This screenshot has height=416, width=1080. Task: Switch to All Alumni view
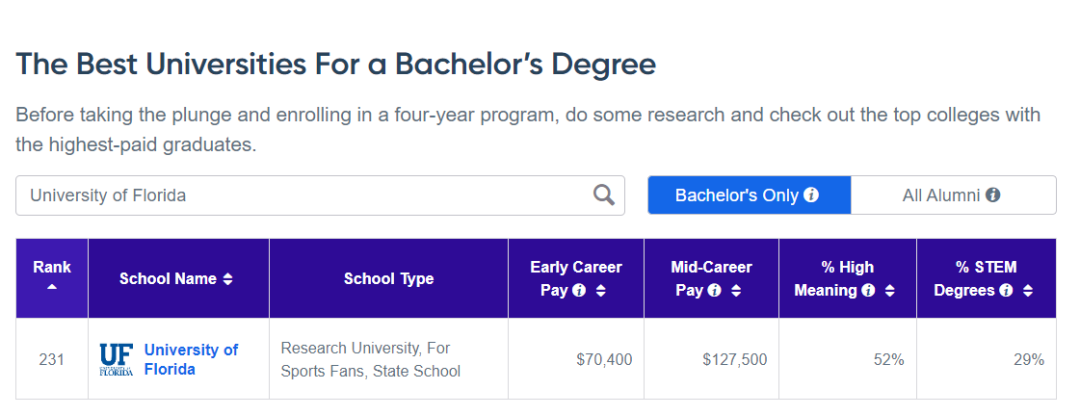[x=952, y=195]
